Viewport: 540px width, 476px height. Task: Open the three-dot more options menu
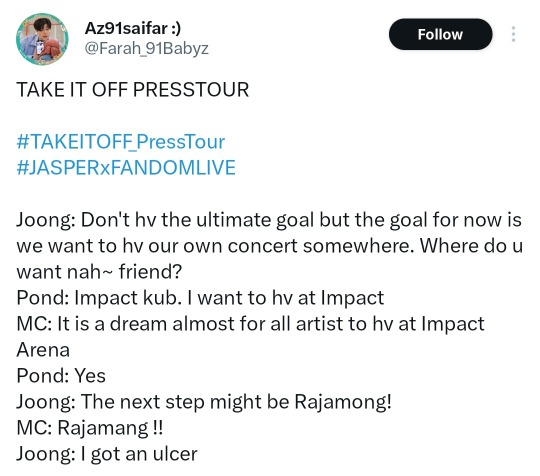pos(513,34)
